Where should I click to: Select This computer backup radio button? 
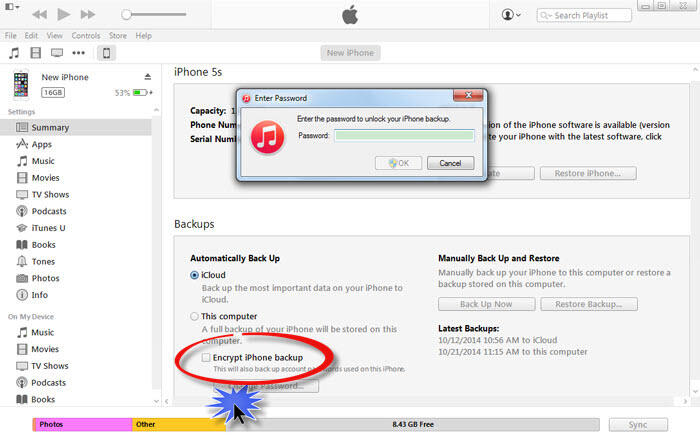click(x=194, y=316)
